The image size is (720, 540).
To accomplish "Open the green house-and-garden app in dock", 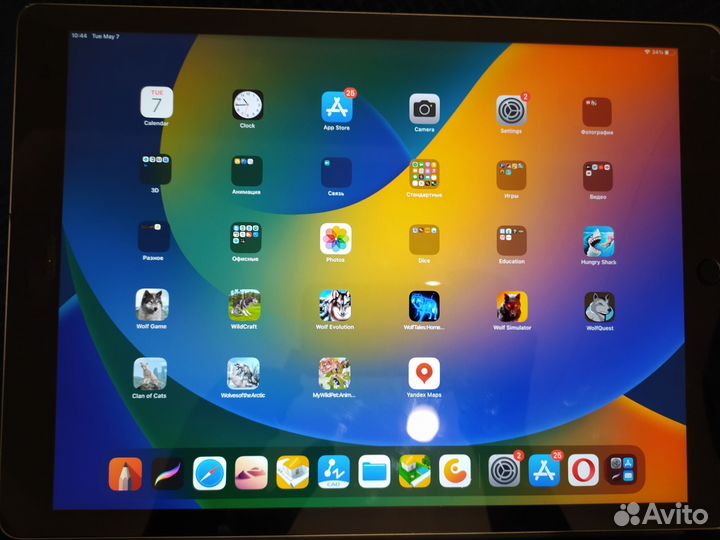I will pyautogui.click(x=415, y=471).
